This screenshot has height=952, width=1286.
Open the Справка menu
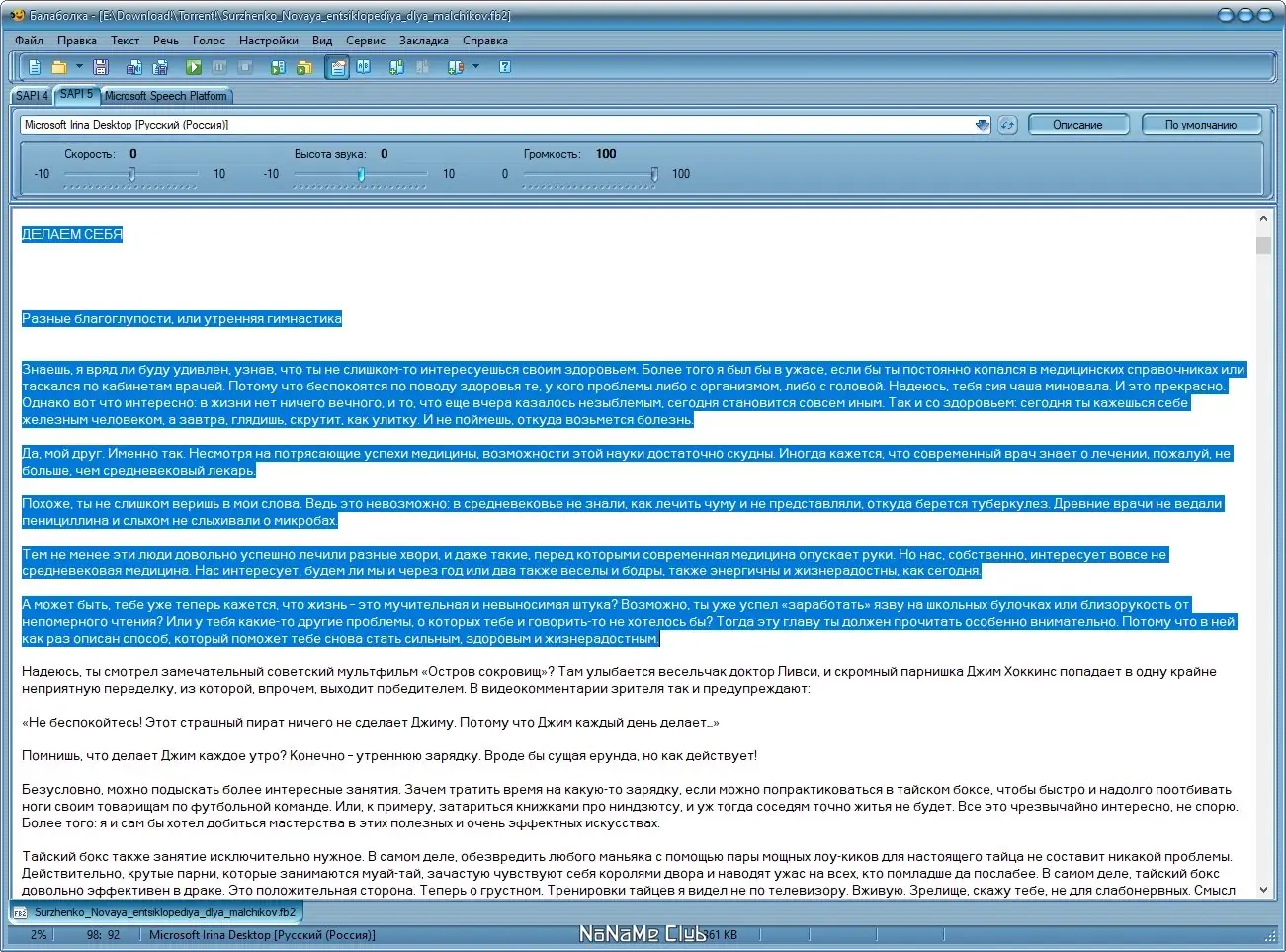485,41
